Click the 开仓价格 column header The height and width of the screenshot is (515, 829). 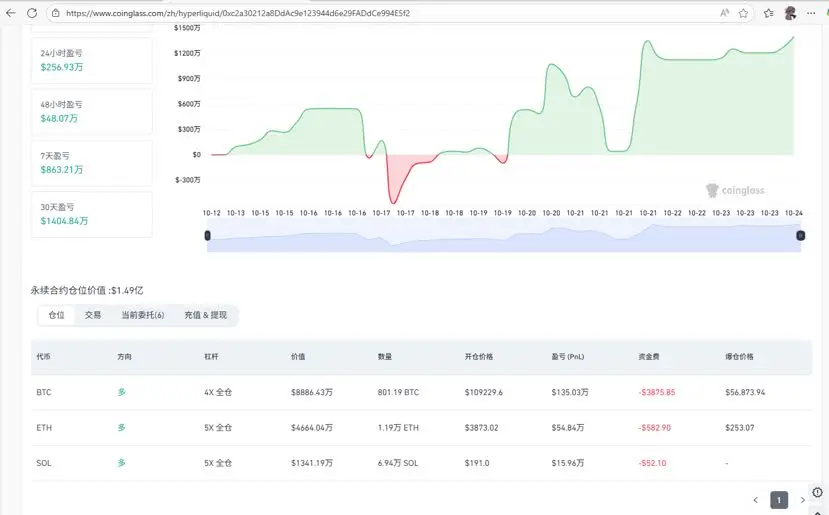479,357
